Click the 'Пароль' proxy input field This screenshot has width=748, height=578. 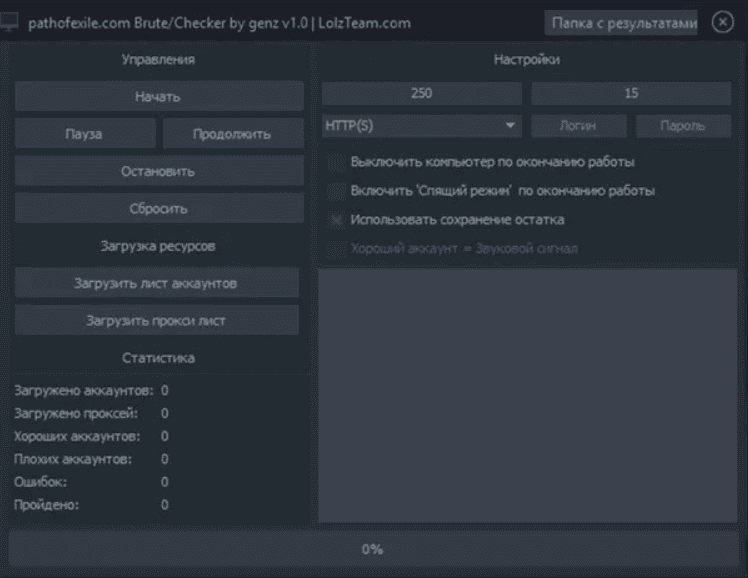point(683,126)
